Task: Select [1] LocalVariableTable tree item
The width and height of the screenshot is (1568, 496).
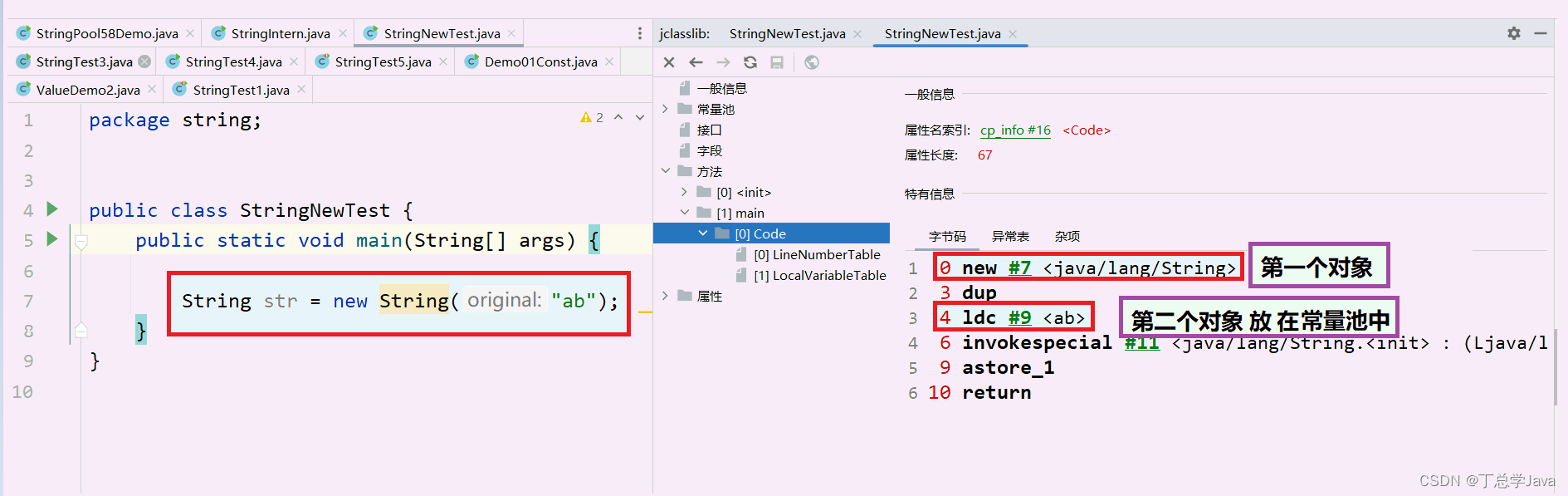Action: click(x=820, y=275)
